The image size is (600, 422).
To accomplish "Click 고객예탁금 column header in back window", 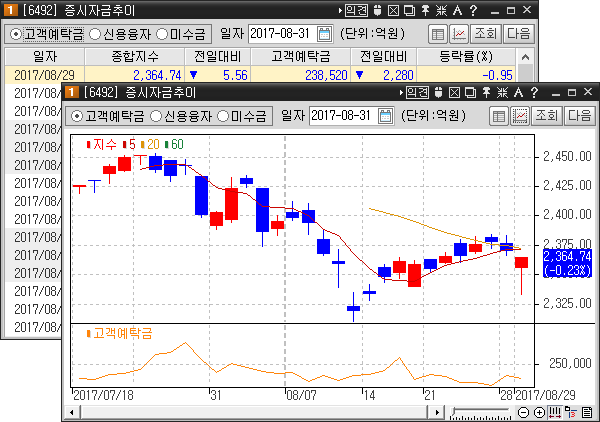I will click(x=301, y=57).
